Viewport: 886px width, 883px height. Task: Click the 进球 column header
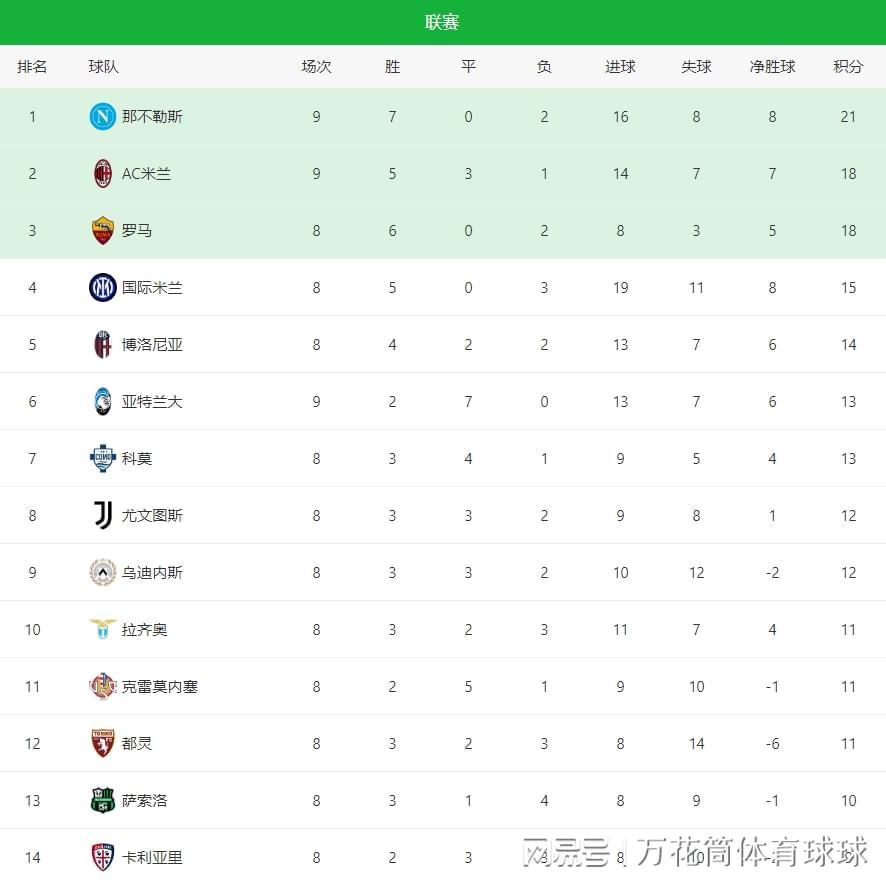coord(620,67)
